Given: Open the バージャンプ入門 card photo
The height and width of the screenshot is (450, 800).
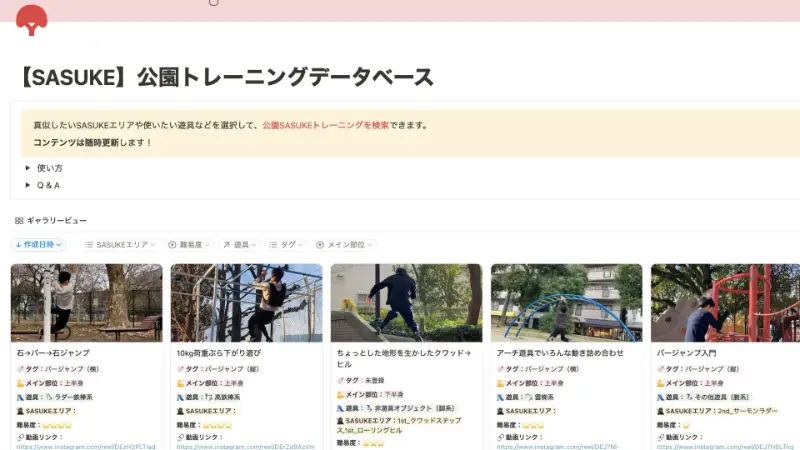Looking at the screenshot, I should (x=725, y=302).
